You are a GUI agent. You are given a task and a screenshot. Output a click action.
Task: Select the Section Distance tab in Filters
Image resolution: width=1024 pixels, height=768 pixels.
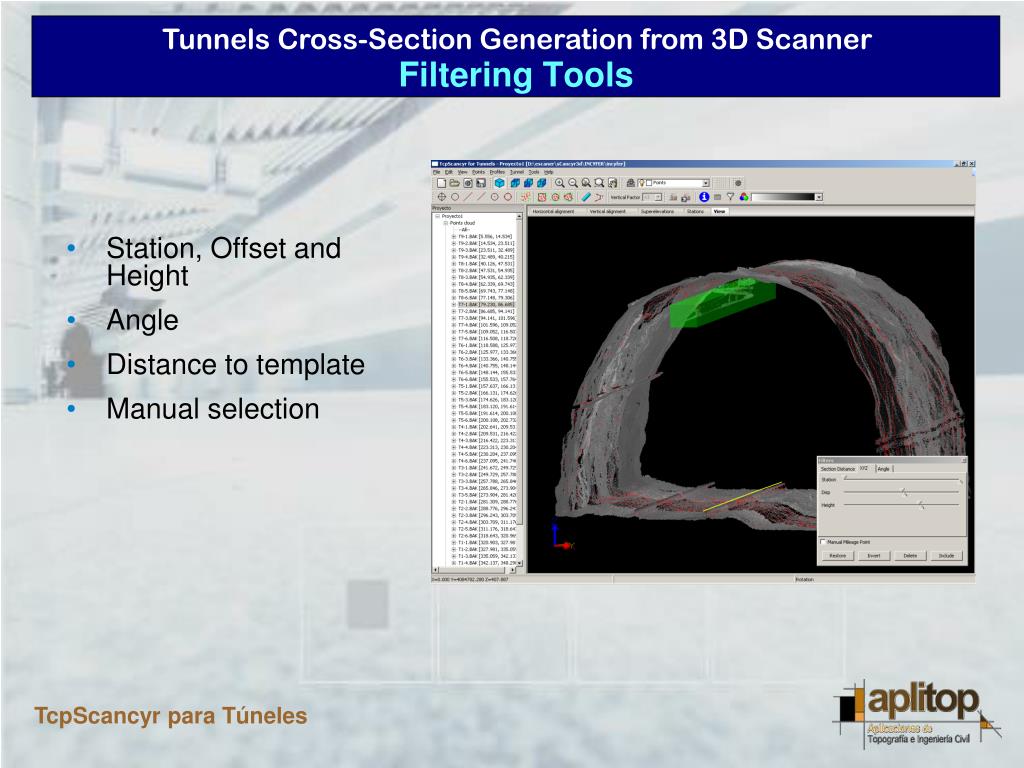[x=838, y=469]
